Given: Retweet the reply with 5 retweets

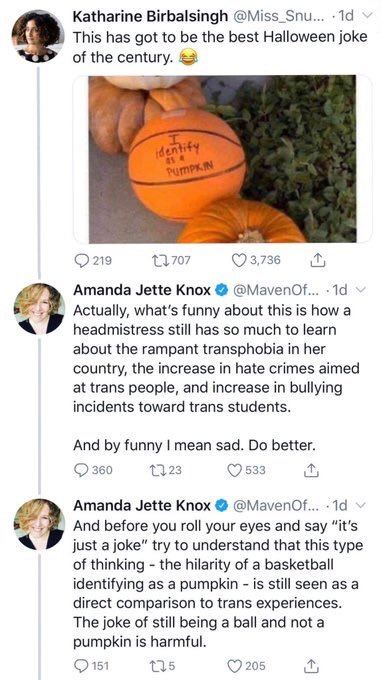Looking at the screenshot, I should [x=158, y=665].
